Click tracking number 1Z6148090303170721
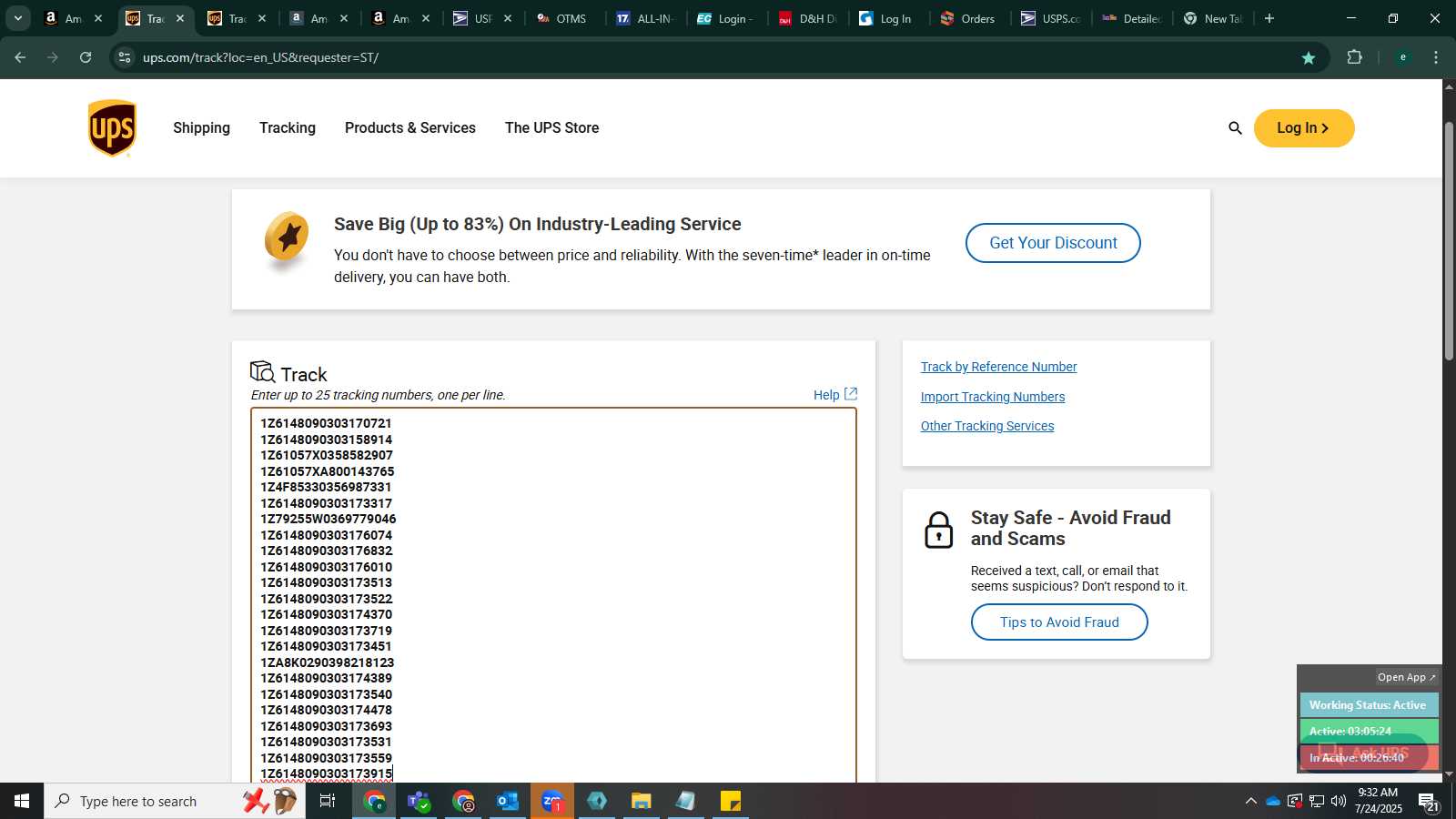This screenshot has height=819, width=1456. click(326, 423)
